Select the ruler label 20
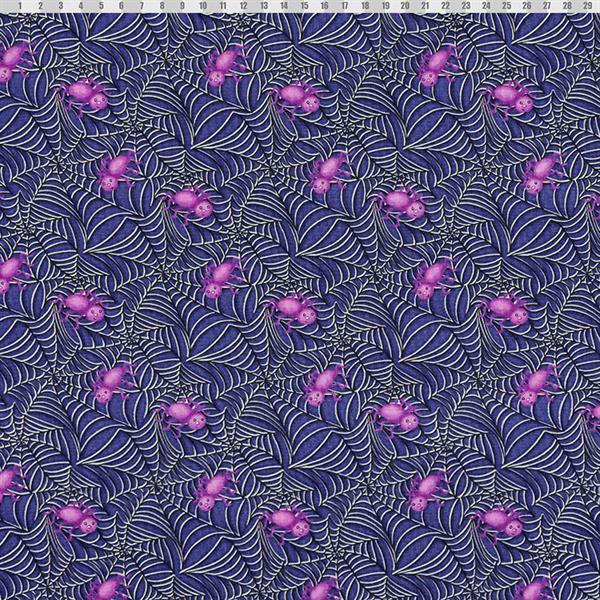Image resolution: width=600 pixels, height=600 pixels. pyautogui.click(x=405, y=6)
